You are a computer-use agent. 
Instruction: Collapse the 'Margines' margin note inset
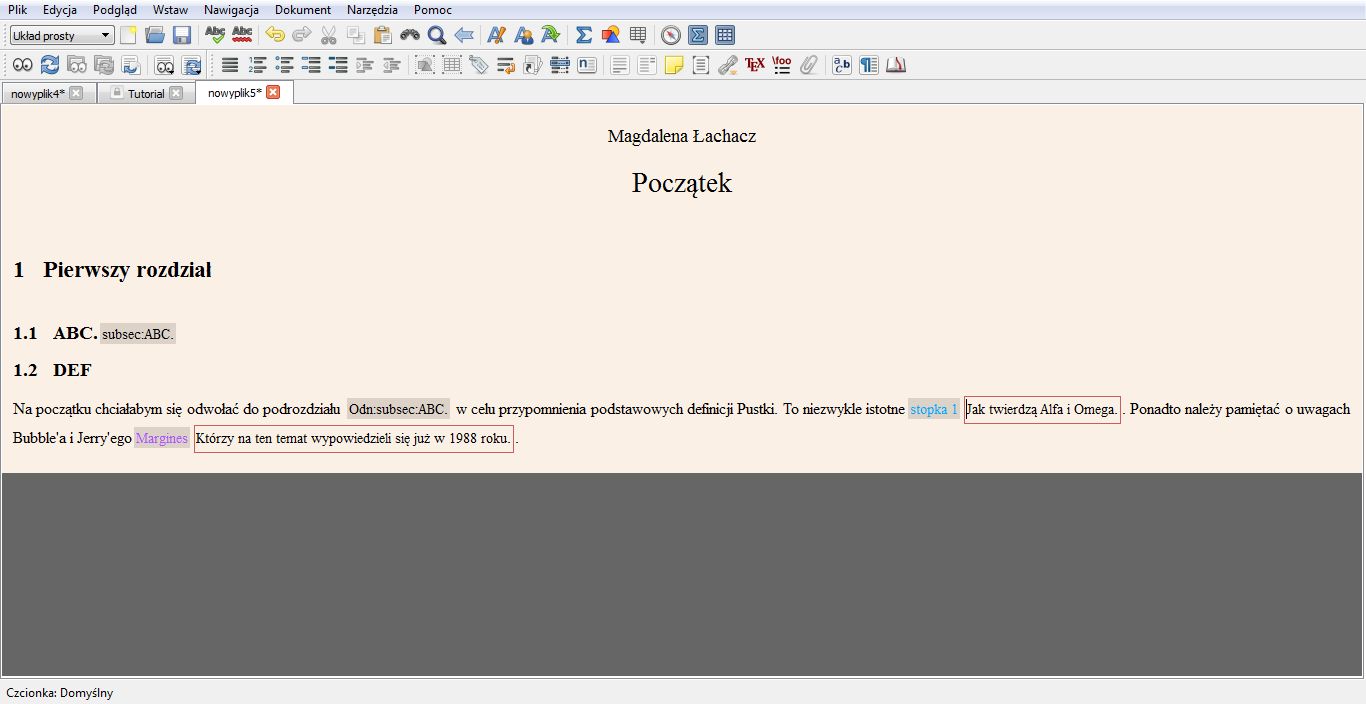(x=161, y=439)
